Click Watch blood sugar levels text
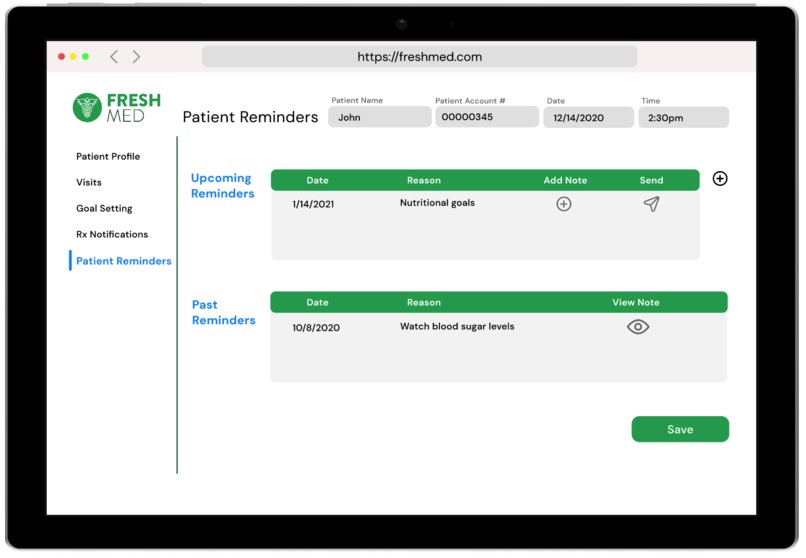This screenshot has width=806, height=558. (457, 326)
